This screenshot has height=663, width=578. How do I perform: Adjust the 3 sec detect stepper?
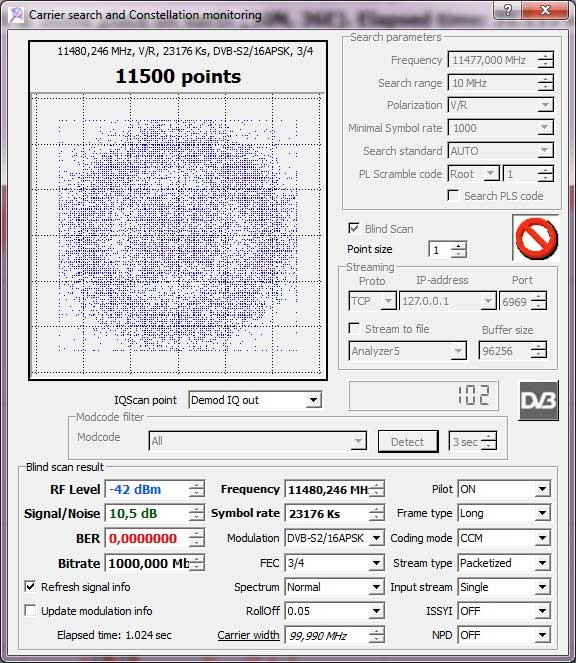489,441
